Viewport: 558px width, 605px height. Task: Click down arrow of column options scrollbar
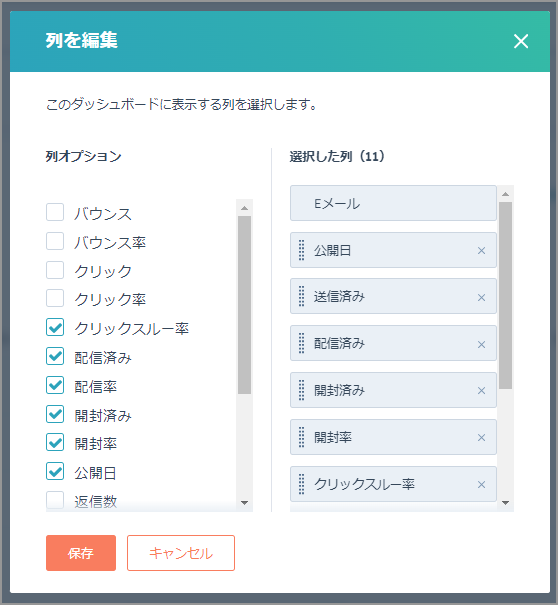tap(244, 503)
